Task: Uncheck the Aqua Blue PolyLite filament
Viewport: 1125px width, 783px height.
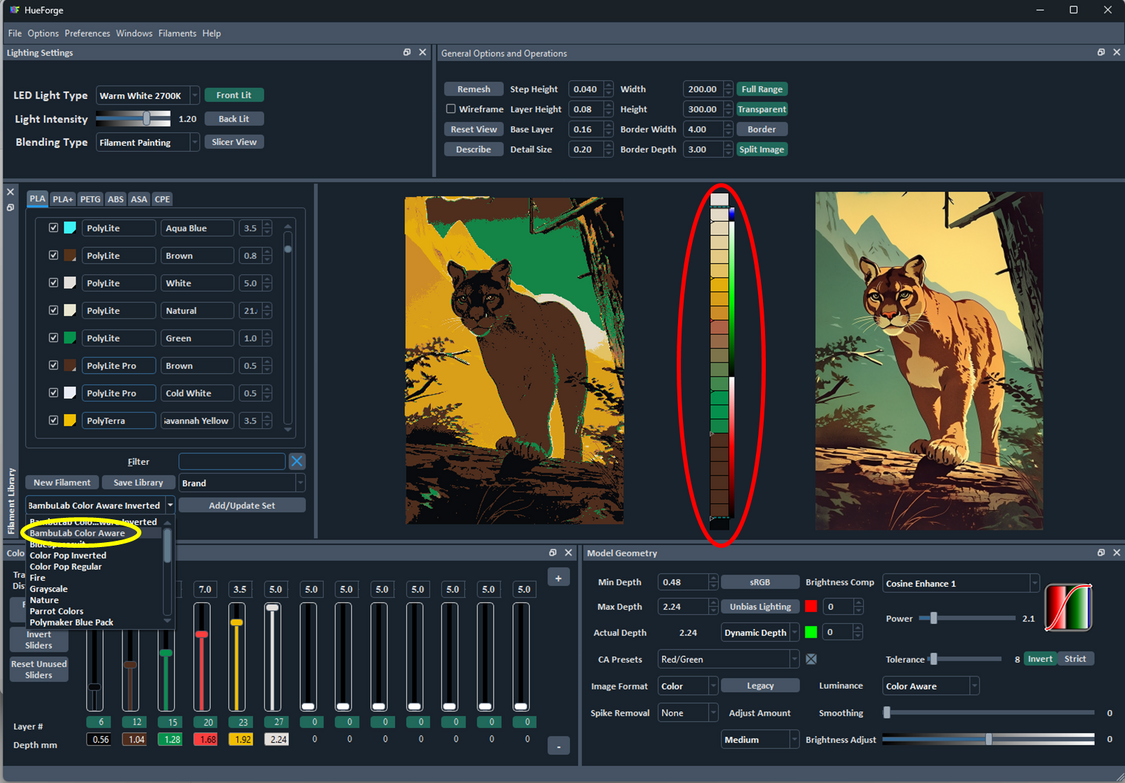Action: (x=53, y=227)
